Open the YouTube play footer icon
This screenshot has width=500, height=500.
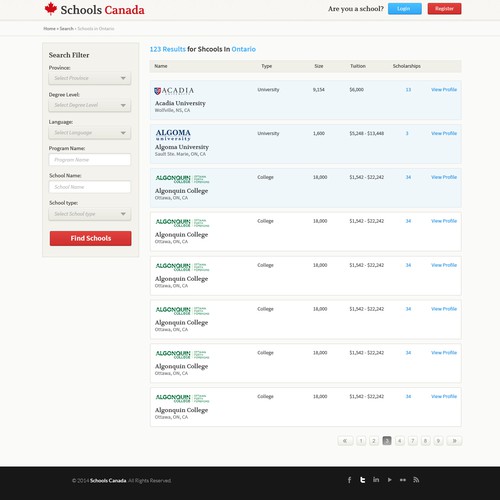(x=389, y=480)
